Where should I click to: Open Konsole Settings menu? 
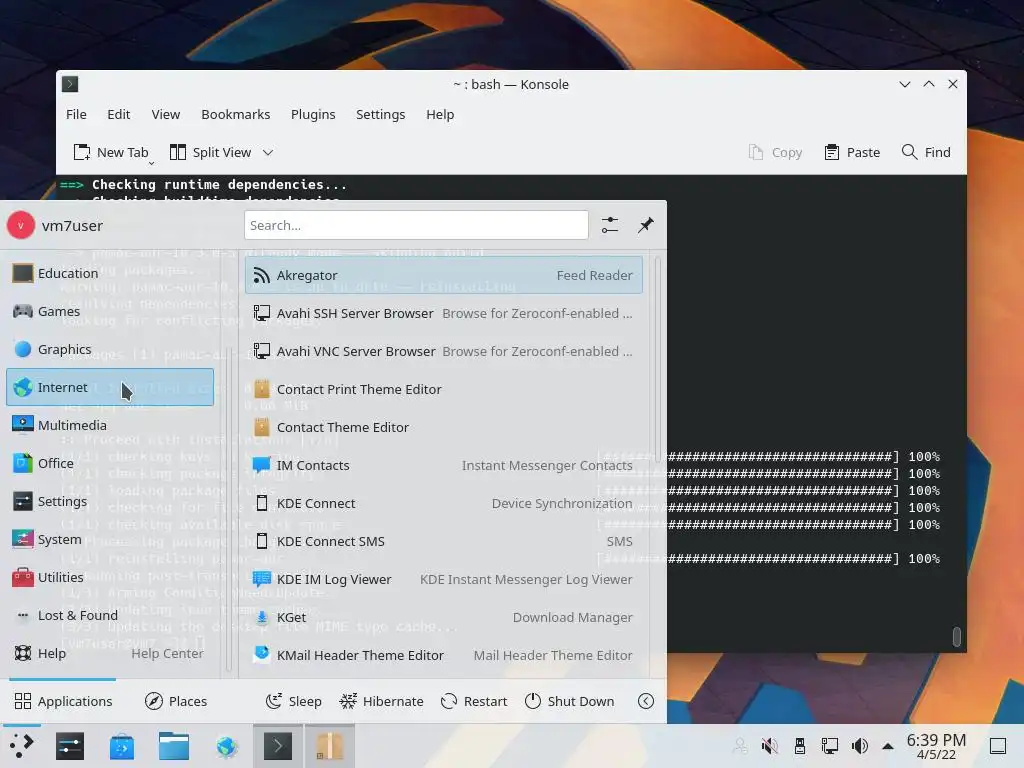click(x=381, y=114)
